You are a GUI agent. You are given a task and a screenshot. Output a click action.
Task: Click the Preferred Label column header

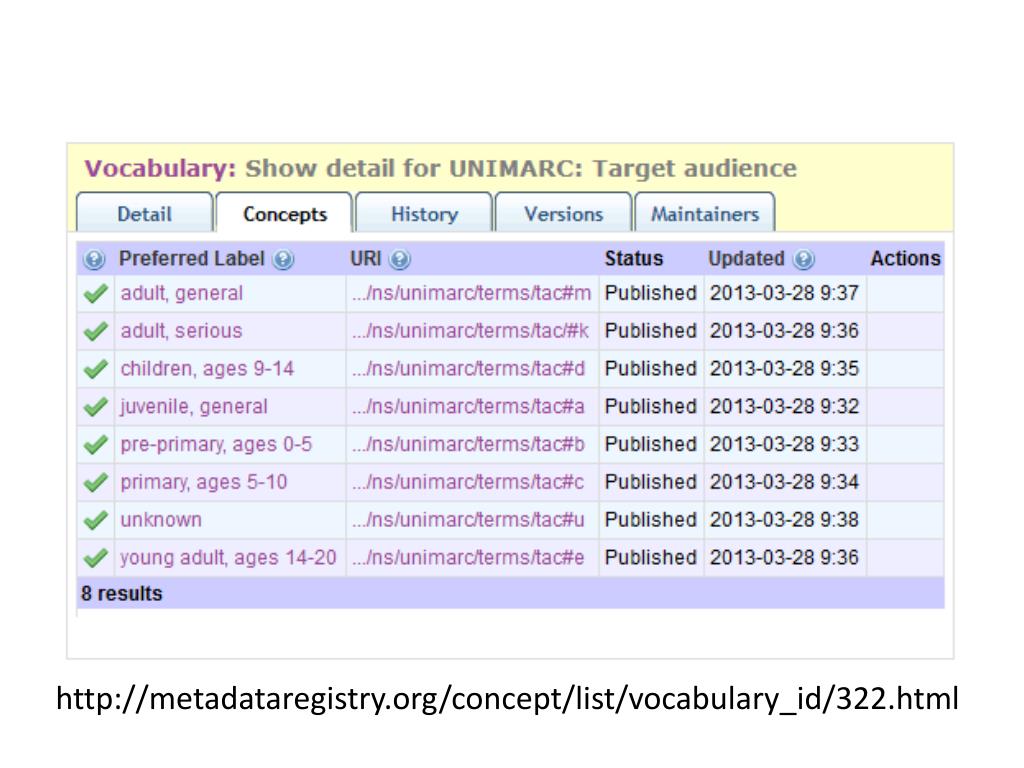(191, 259)
